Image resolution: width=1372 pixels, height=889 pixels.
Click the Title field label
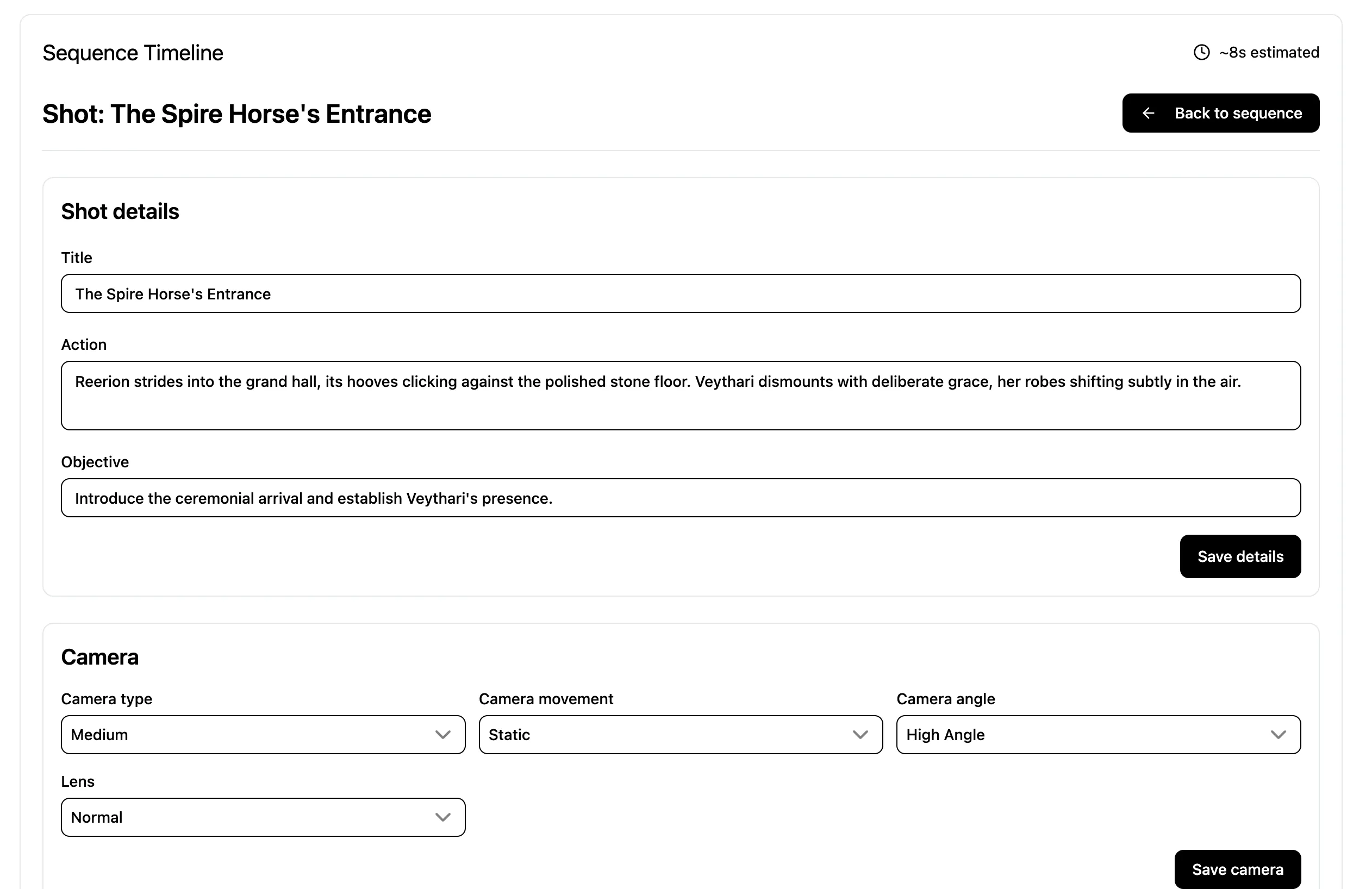point(77,258)
